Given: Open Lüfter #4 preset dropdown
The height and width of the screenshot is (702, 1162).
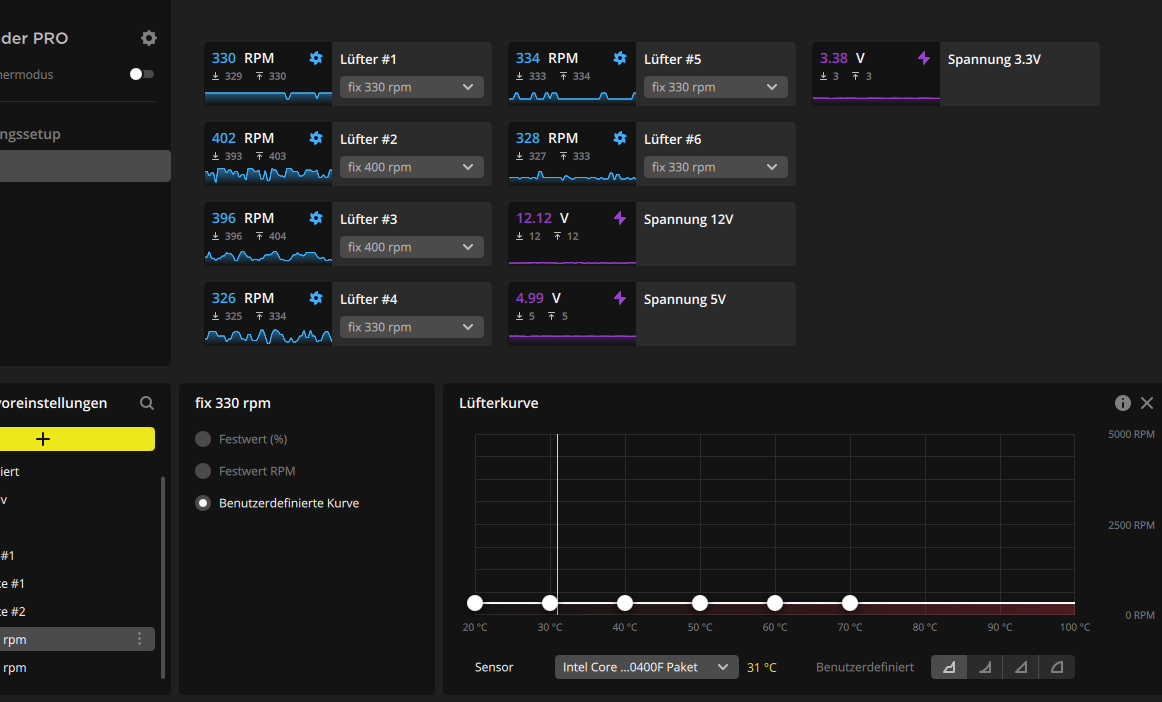Looking at the screenshot, I should coord(411,327).
